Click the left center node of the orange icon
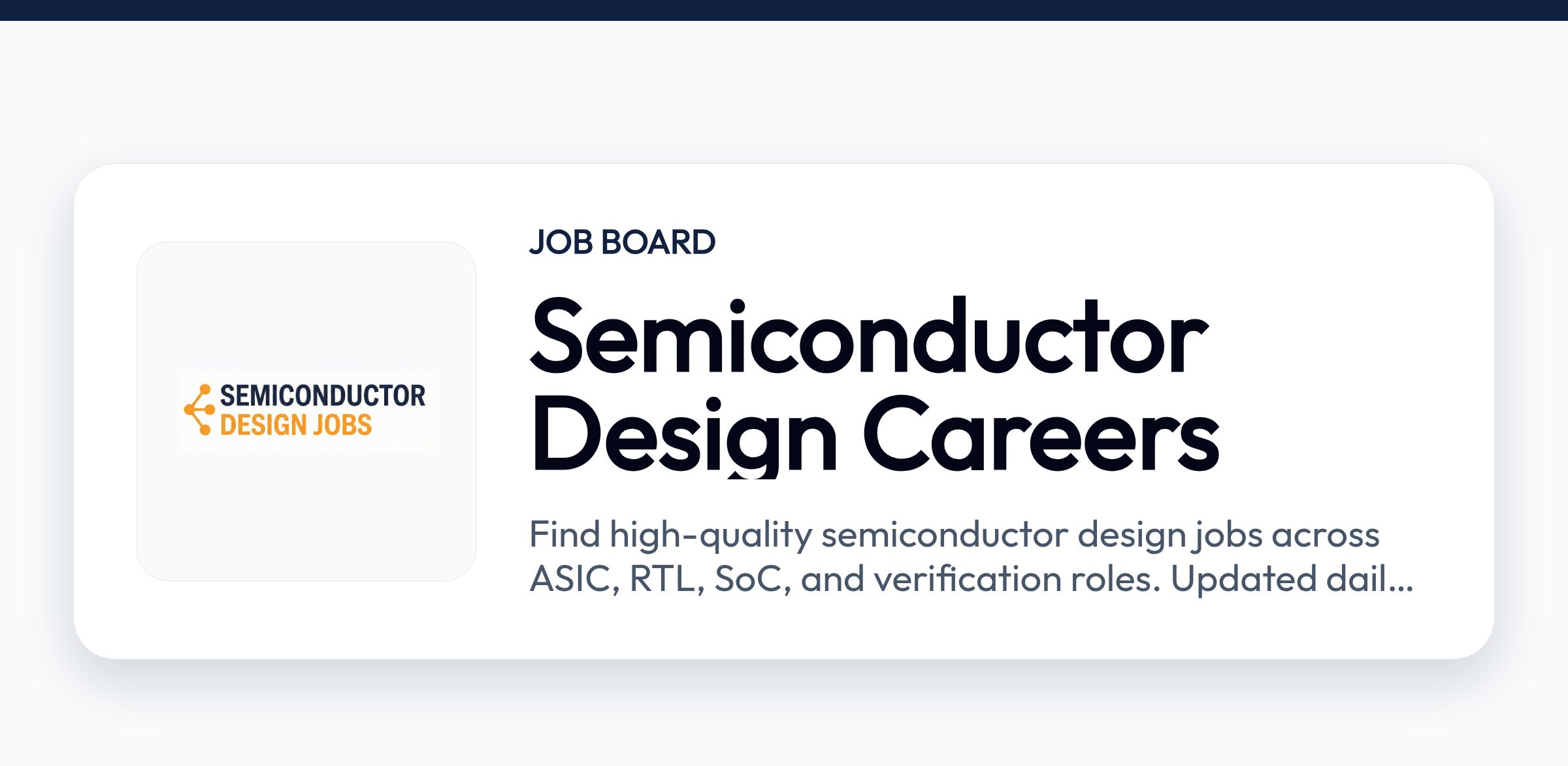The image size is (1568, 766). (x=189, y=409)
